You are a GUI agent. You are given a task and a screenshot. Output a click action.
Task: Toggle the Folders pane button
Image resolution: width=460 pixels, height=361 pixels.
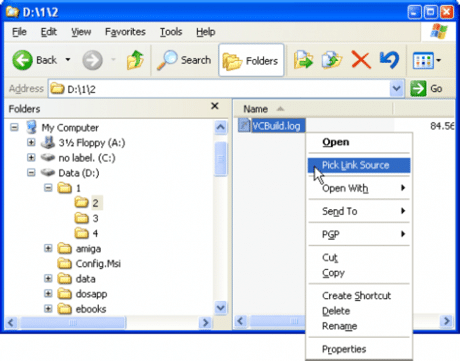(251, 60)
